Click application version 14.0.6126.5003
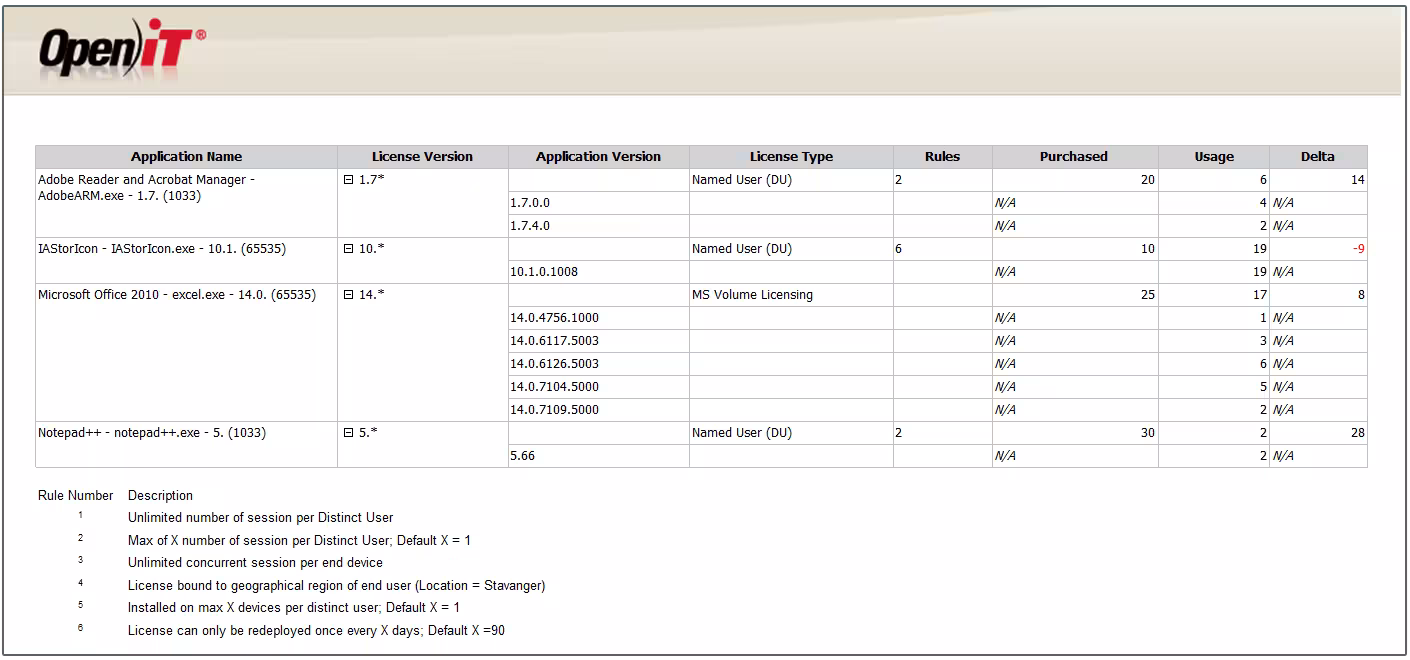Image resolution: width=1410 pixels, height=660 pixels. 554,364
